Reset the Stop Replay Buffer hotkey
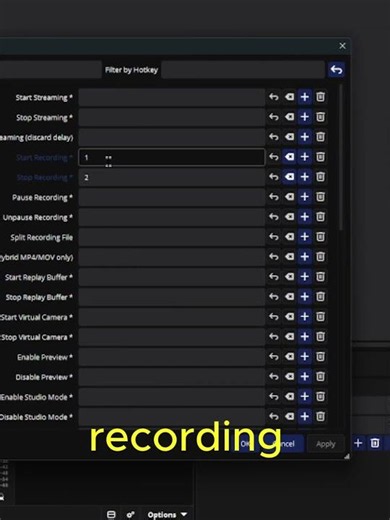The image size is (390, 520). (274, 297)
